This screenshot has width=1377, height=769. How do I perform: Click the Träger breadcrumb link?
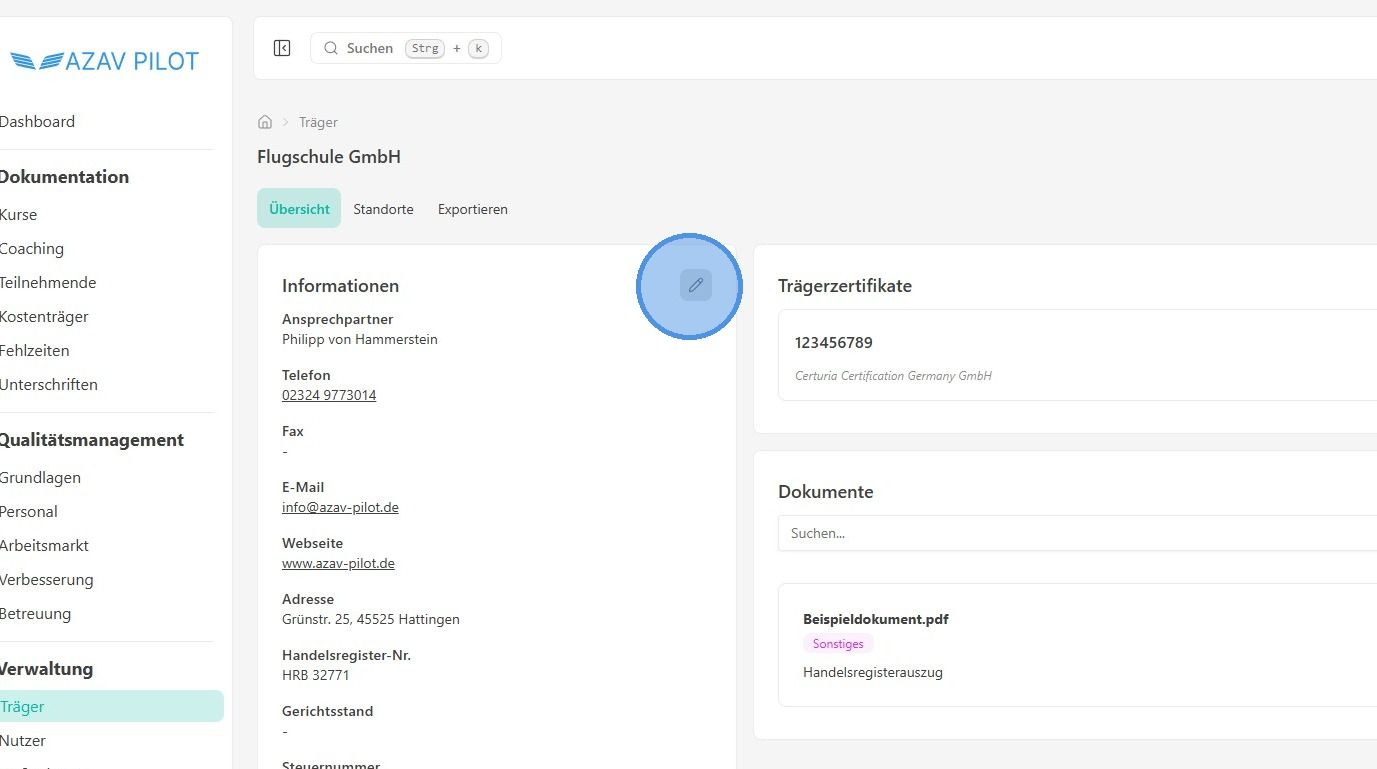click(x=318, y=122)
